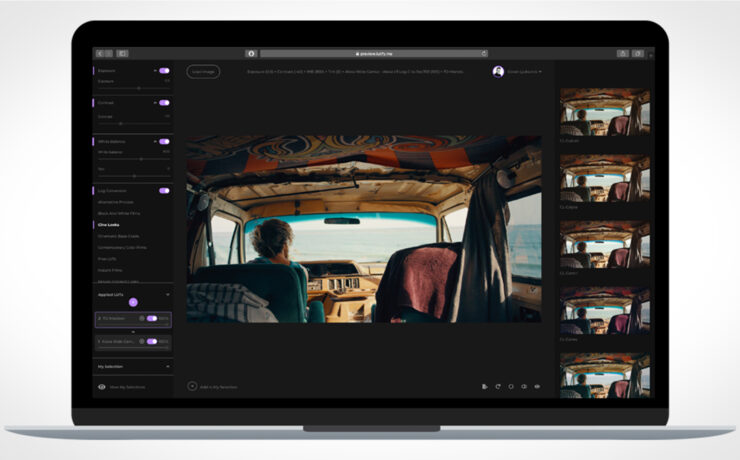Click the Tint slider handle

click(x=134, y=176)
